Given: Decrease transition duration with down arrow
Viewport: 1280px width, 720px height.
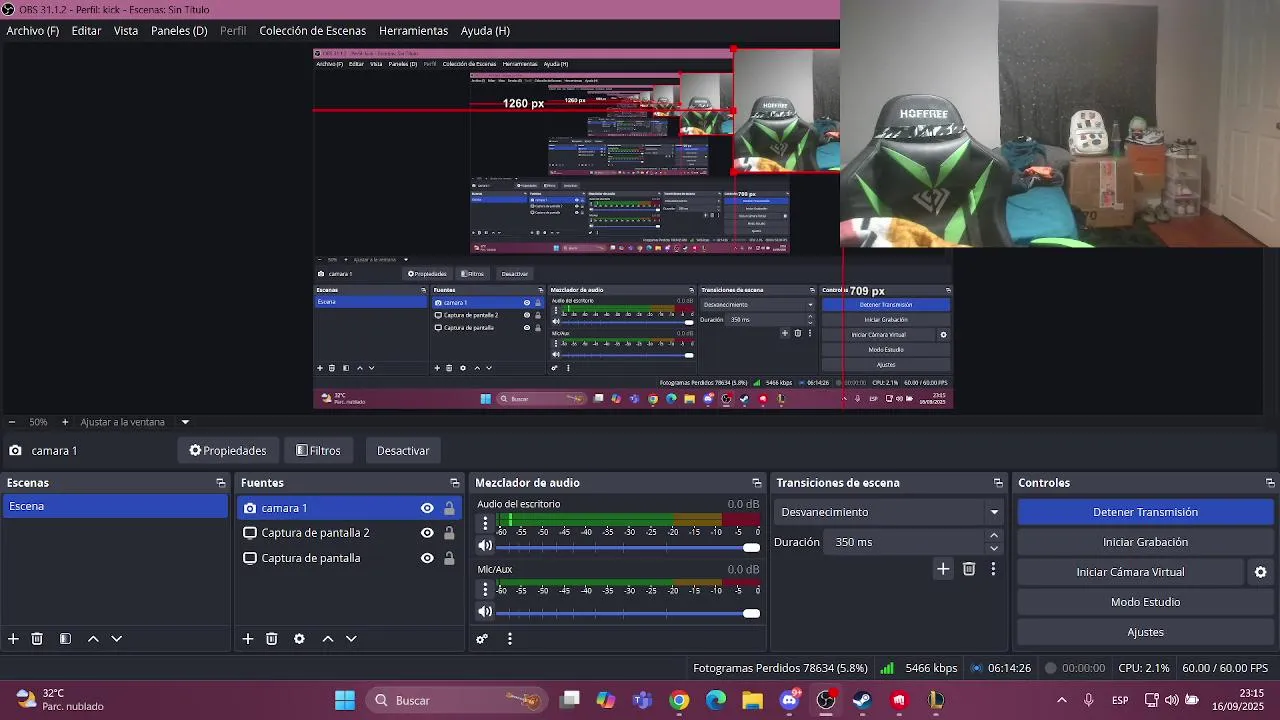Looking at the screenshot, I should (x=994, y=548).
